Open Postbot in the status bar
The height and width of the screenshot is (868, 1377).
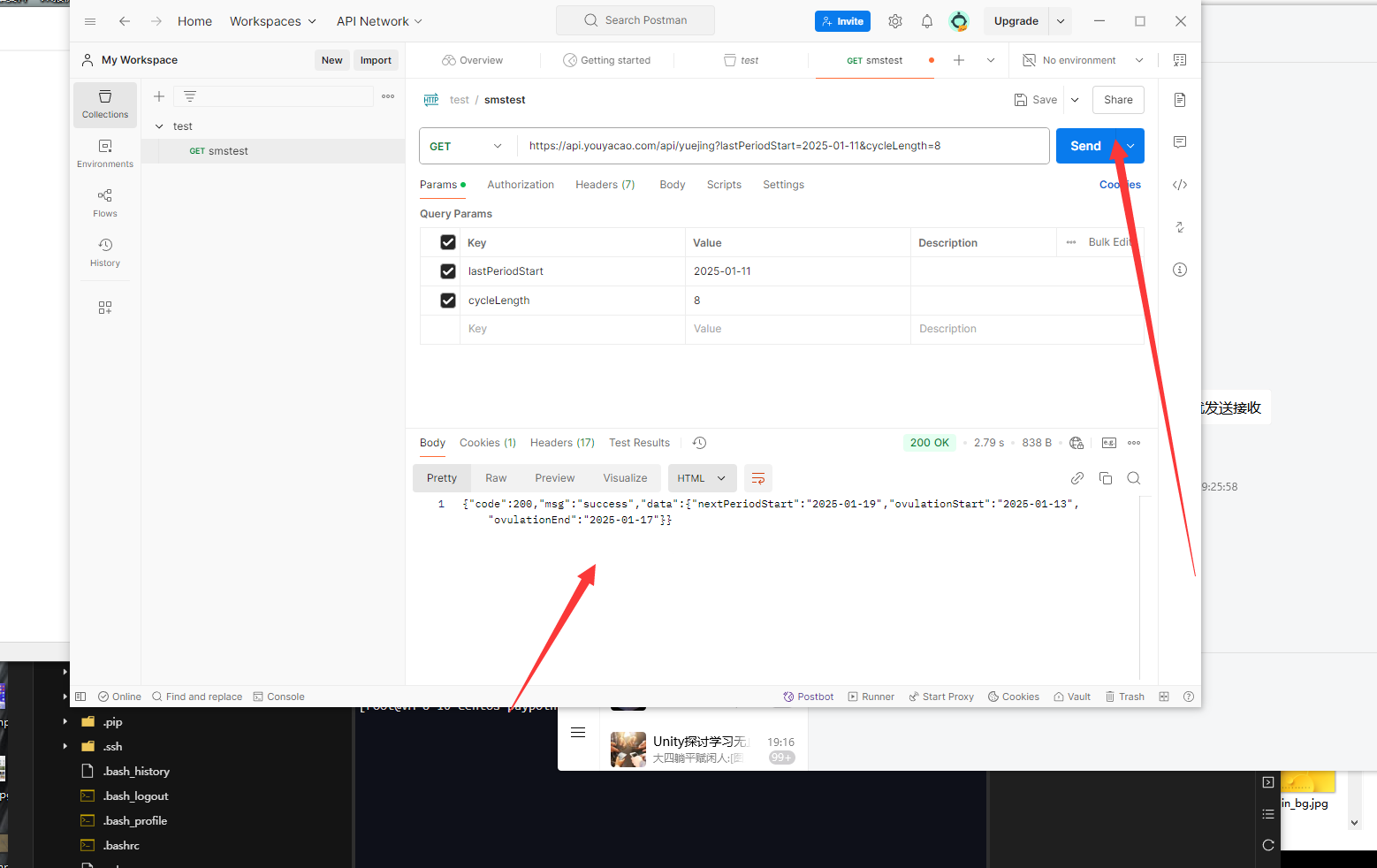pyautogui.click(x=809, y=697)
